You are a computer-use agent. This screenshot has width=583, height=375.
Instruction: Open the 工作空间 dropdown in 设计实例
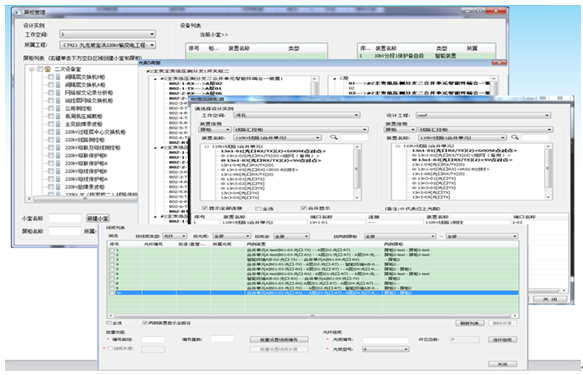tap(107, 34)
